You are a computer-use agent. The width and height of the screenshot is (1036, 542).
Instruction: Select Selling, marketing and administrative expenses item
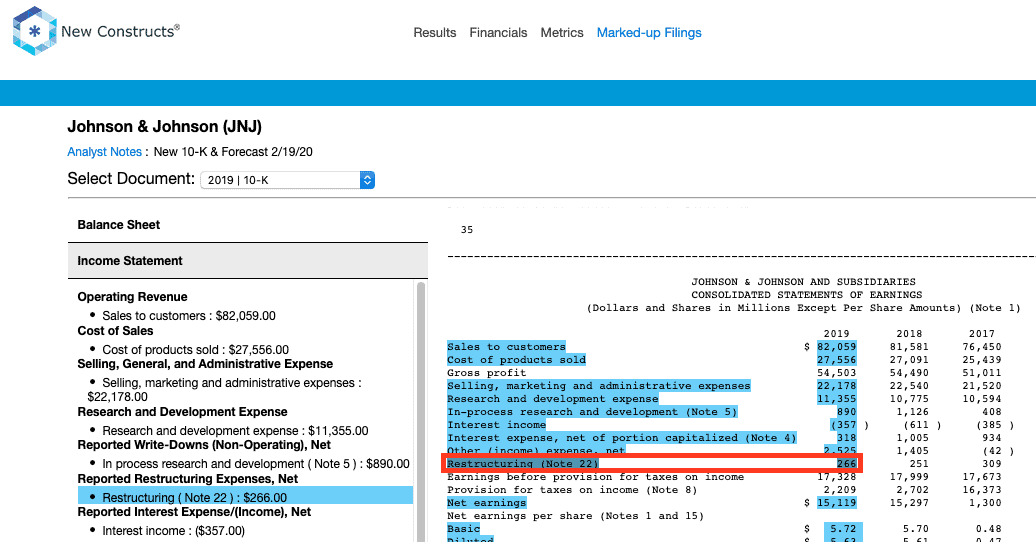click(x=225, y=389)
